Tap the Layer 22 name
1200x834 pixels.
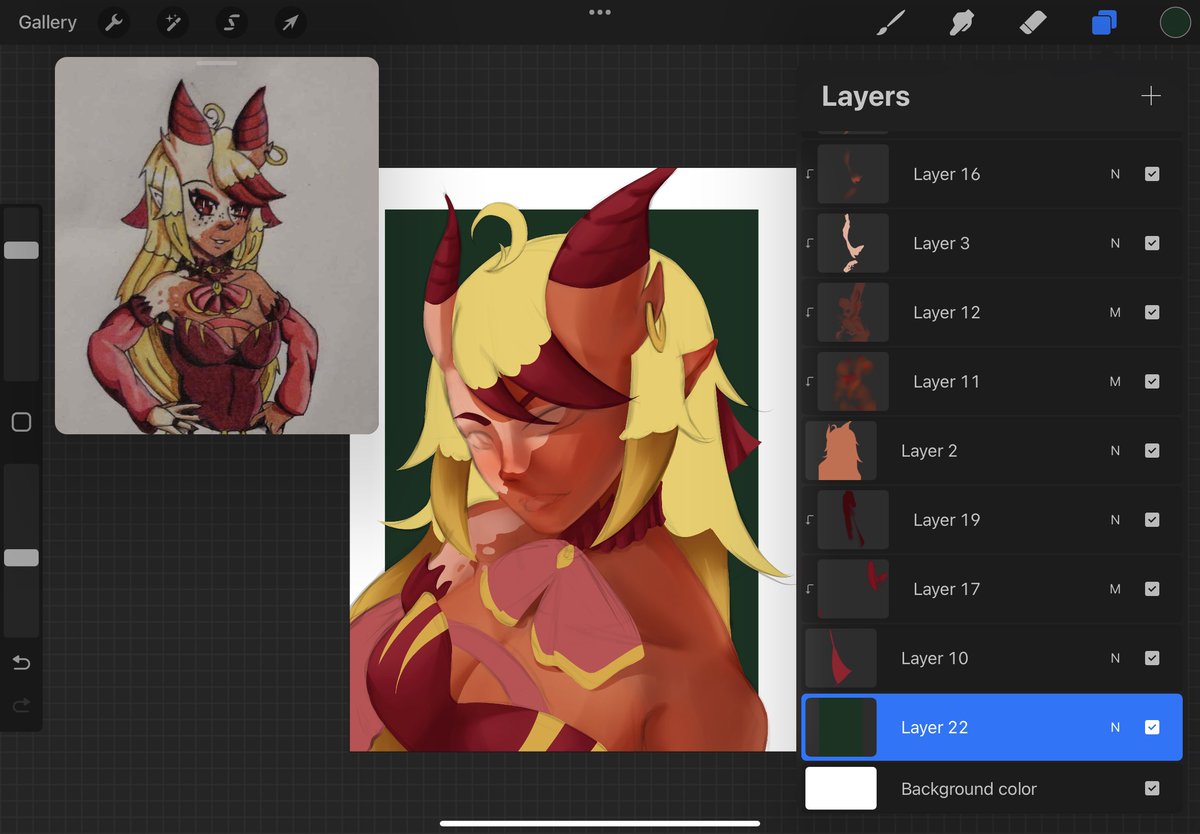click(x=934, y=727)
